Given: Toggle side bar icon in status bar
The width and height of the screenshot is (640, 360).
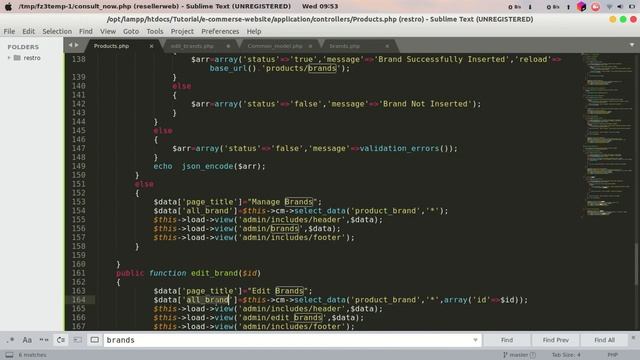Looking at the screenshot, I should point(9,355).
